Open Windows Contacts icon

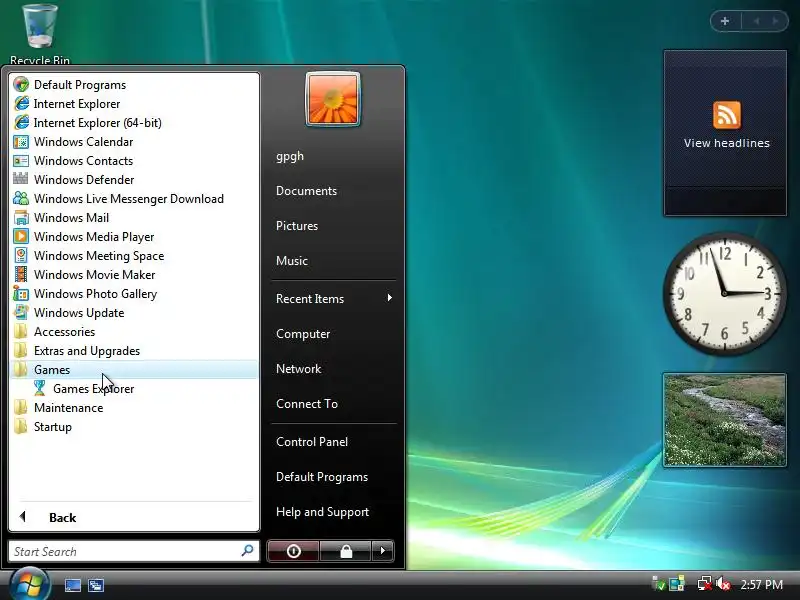21,161
